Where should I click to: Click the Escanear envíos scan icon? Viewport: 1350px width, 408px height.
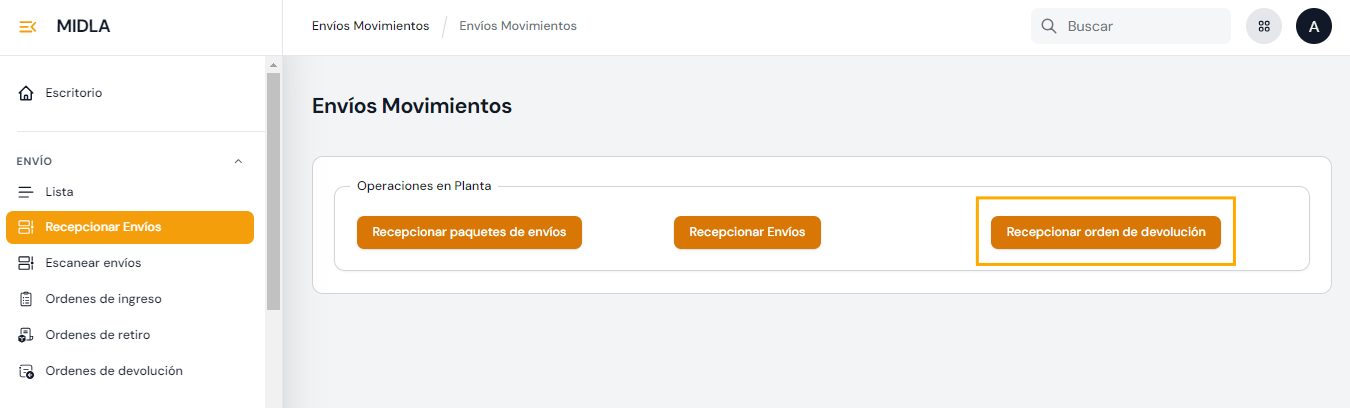point(27,263)
